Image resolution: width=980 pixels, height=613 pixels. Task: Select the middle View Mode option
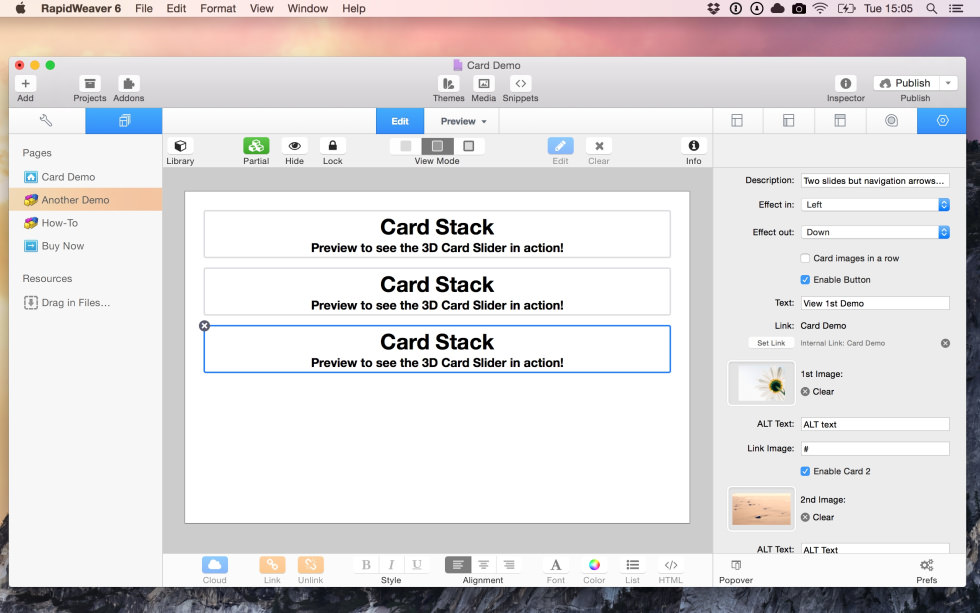pos(437,146)
